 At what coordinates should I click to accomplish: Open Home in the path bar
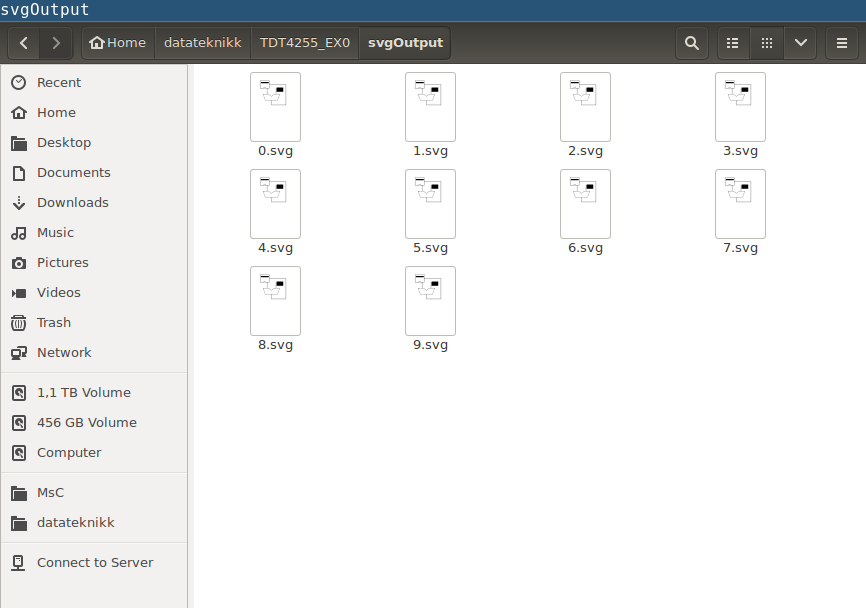coord(117,43)
